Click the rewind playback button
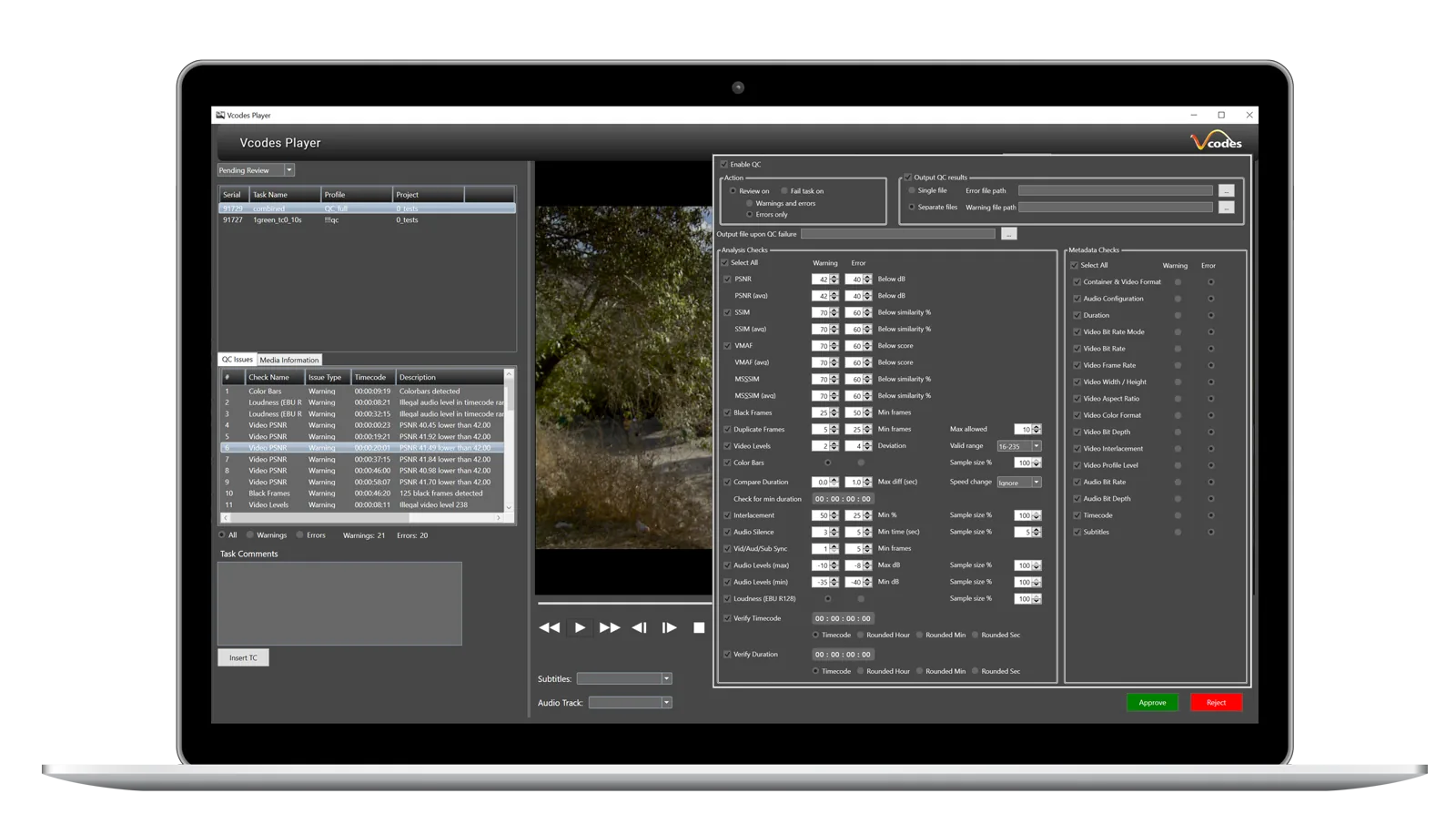This screenshot has width=1456, height=814. 550,627
